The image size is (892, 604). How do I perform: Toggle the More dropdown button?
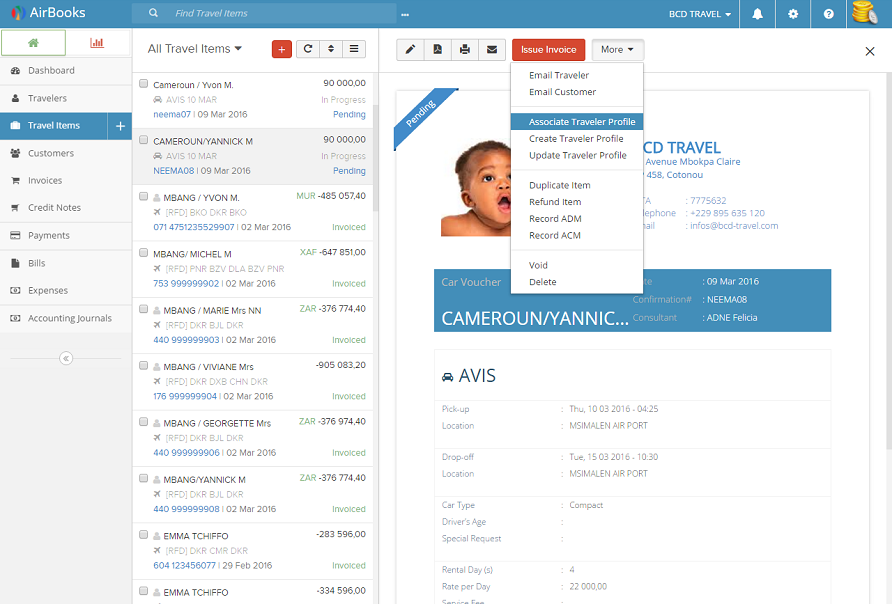coord(617,49)
